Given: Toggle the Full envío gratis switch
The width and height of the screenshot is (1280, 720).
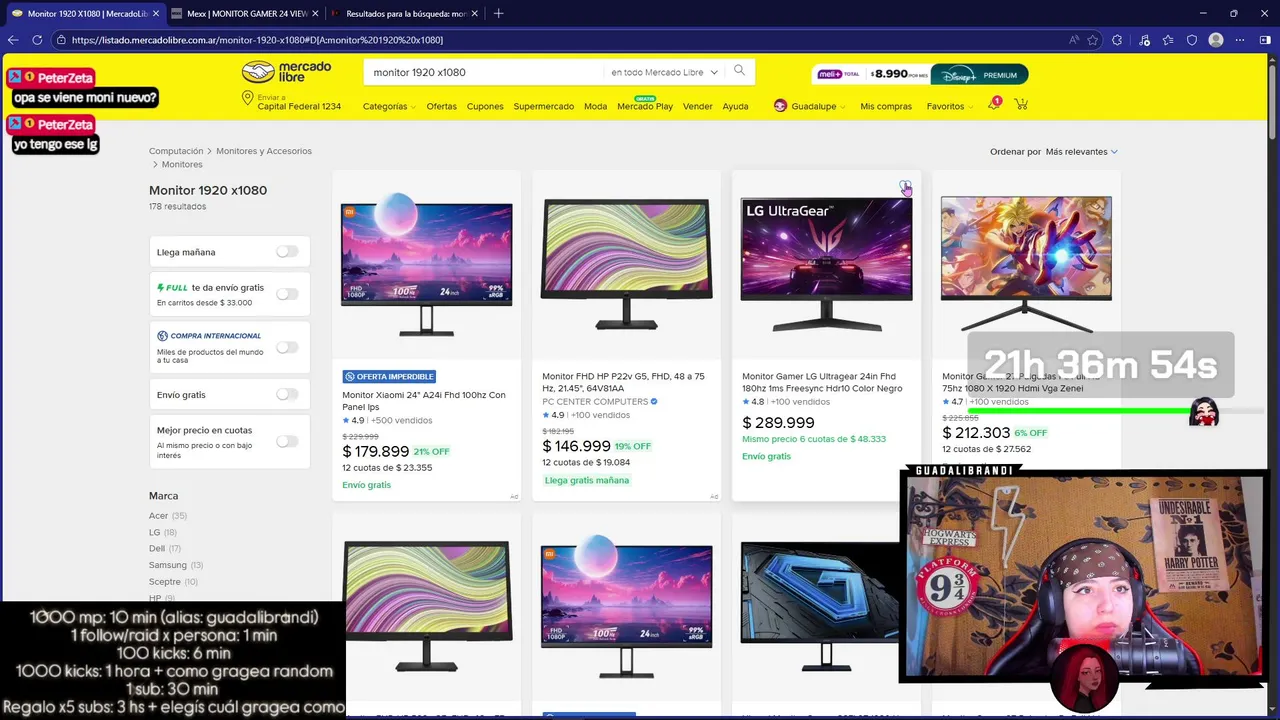Looking at the screenshot, I should (287, 294).
